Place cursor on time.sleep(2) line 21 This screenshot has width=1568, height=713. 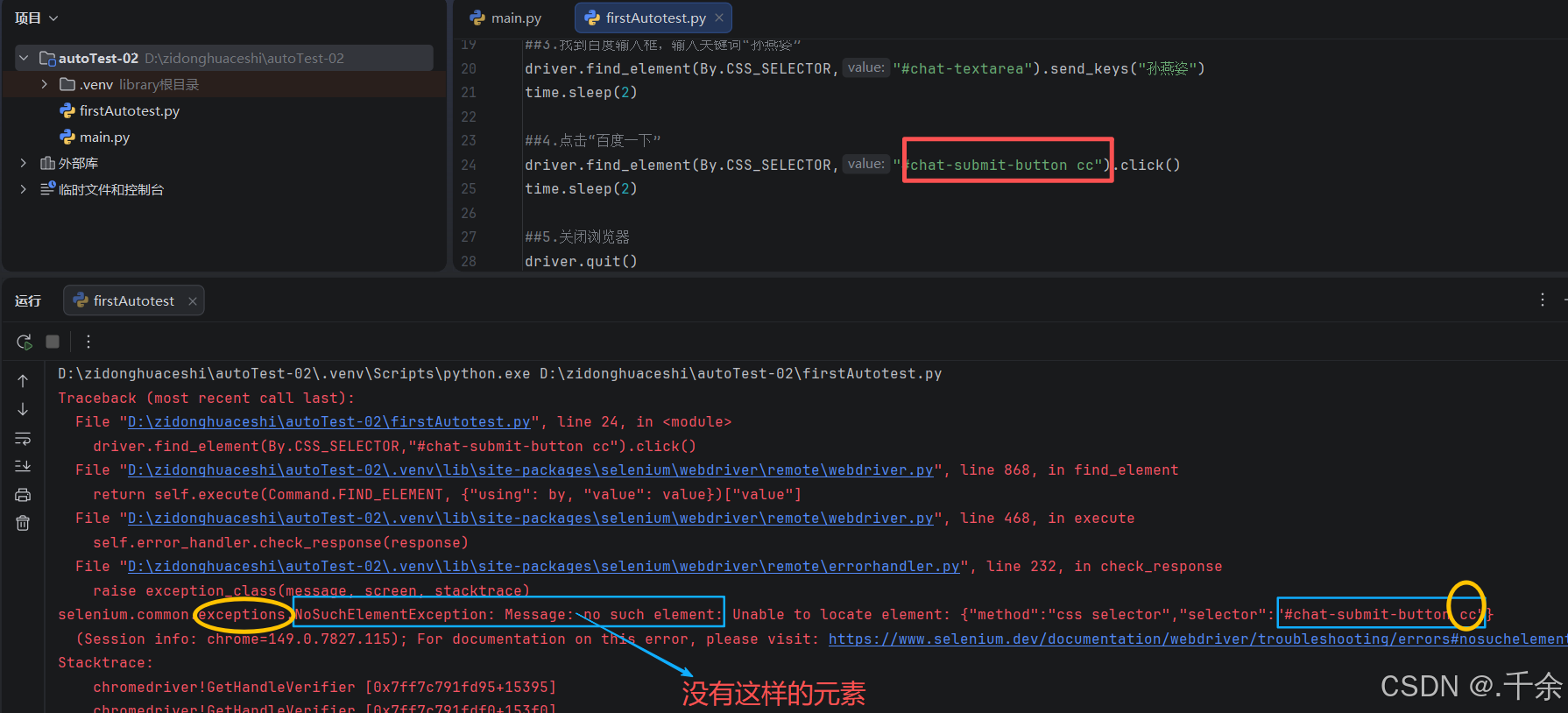click(x=581, y=93)
